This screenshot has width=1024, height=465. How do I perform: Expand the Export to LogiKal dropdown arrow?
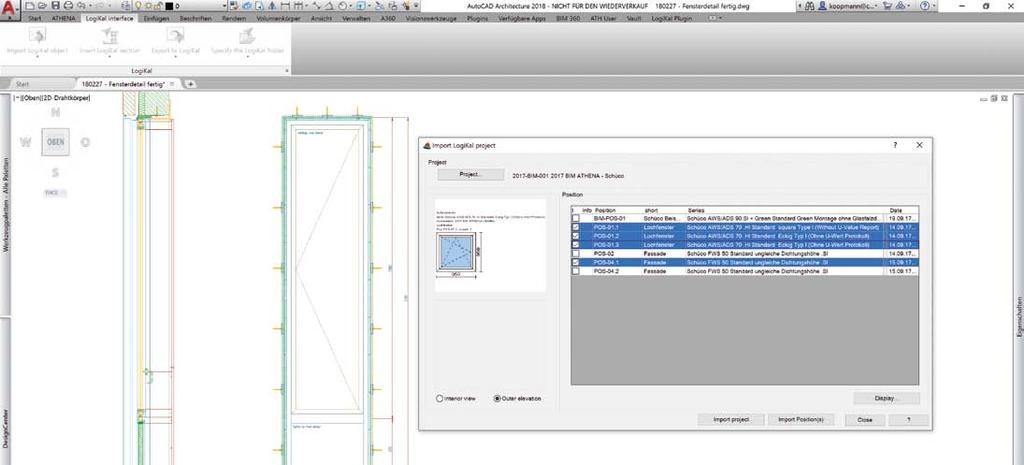pyautogui.click(x=175, y=57)
